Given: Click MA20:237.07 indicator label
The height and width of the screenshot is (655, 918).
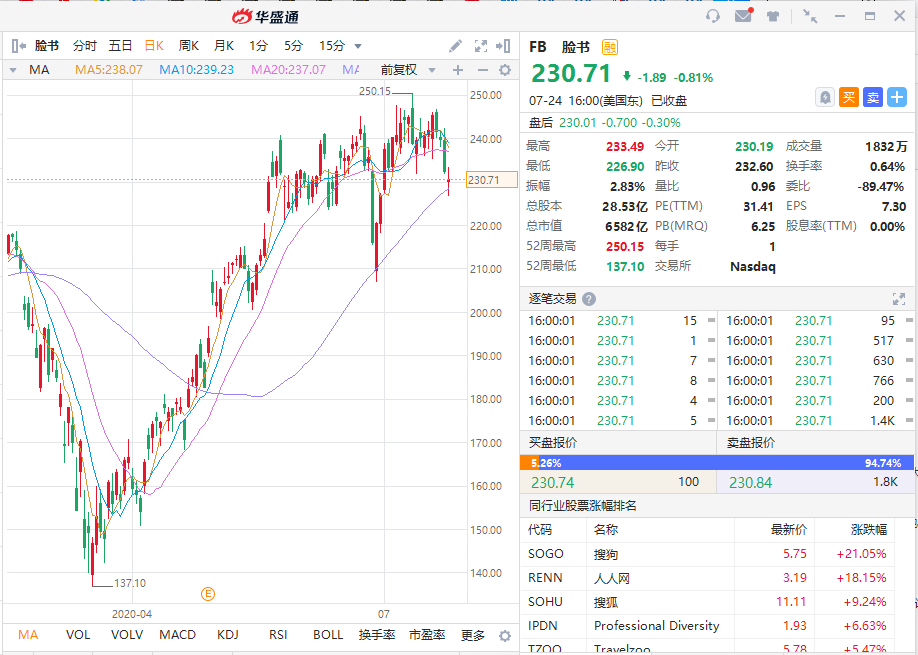Looking at the screenshot, I should (289, 70).
